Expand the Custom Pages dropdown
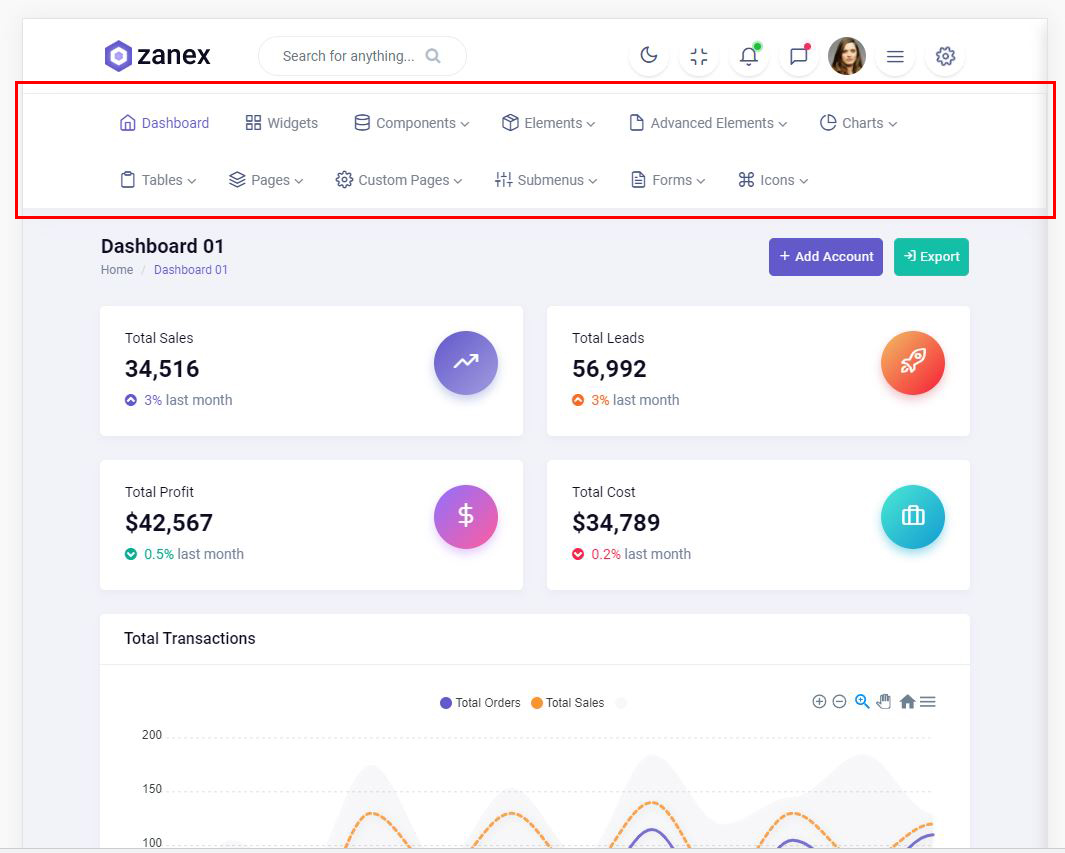The width and height of the screenshot is (1065, 853). click(x=399, y=180)
